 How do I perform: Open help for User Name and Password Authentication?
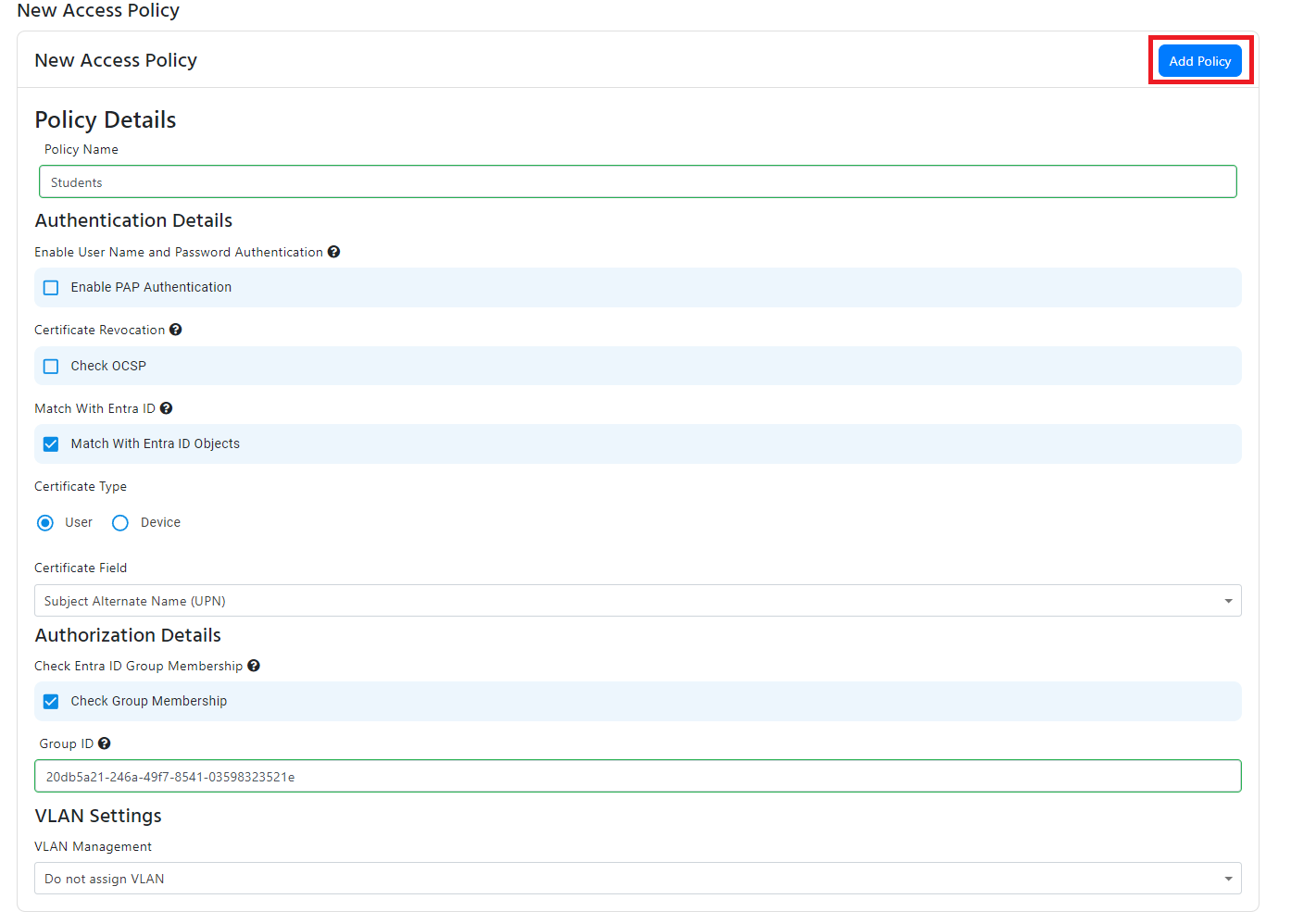[x=334, y=252]
